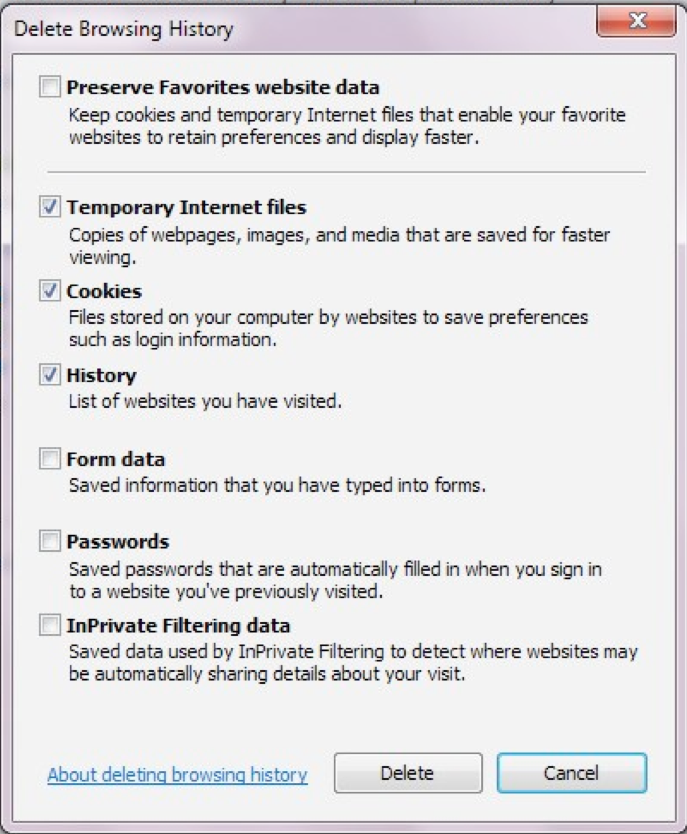Click the bold 'History' label text
The image size is (687, 834).
point(102,376)
